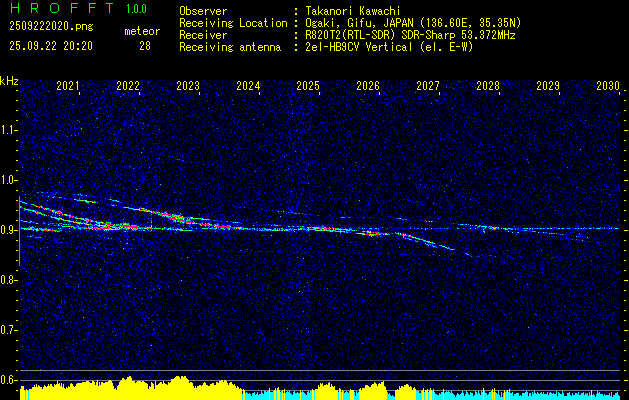Click the 1.1 kHz frequency label
Viewport: 629px width, 400px height.
(x=9, y=130)
